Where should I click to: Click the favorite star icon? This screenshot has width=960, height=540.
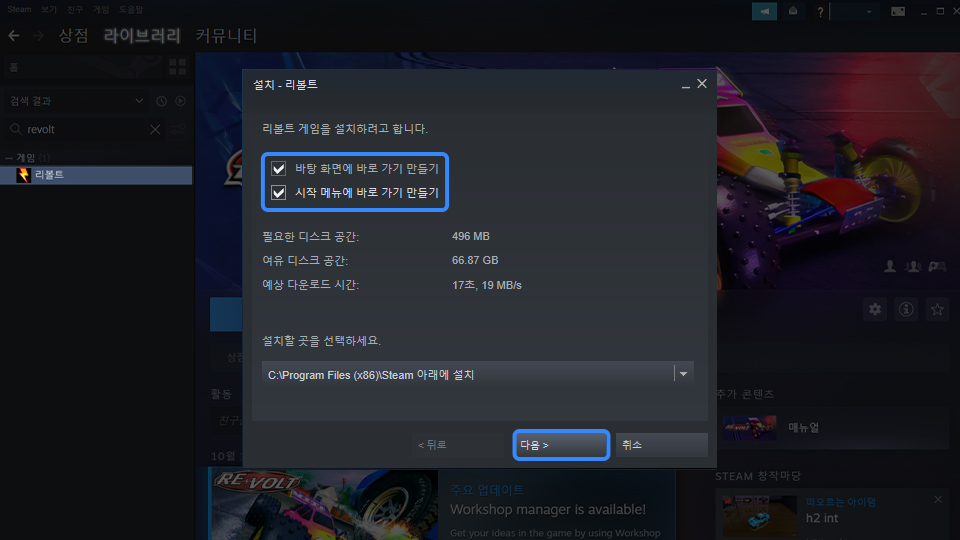tap(937, 309)
